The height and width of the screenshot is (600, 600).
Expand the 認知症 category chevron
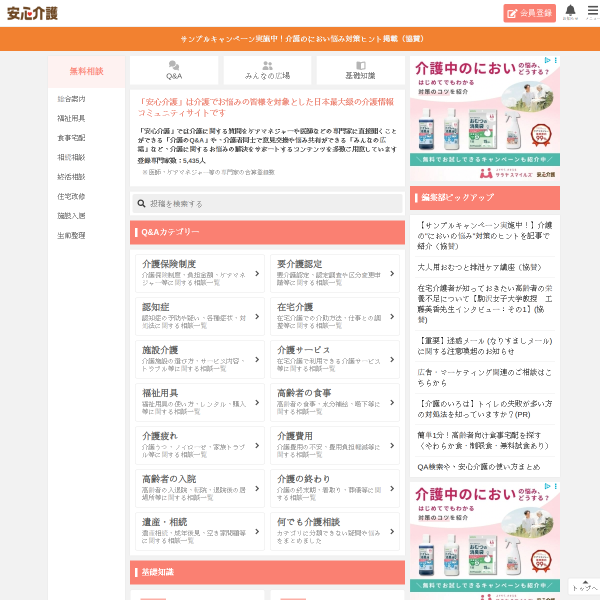pyautogui.click(x=257, y=316)
